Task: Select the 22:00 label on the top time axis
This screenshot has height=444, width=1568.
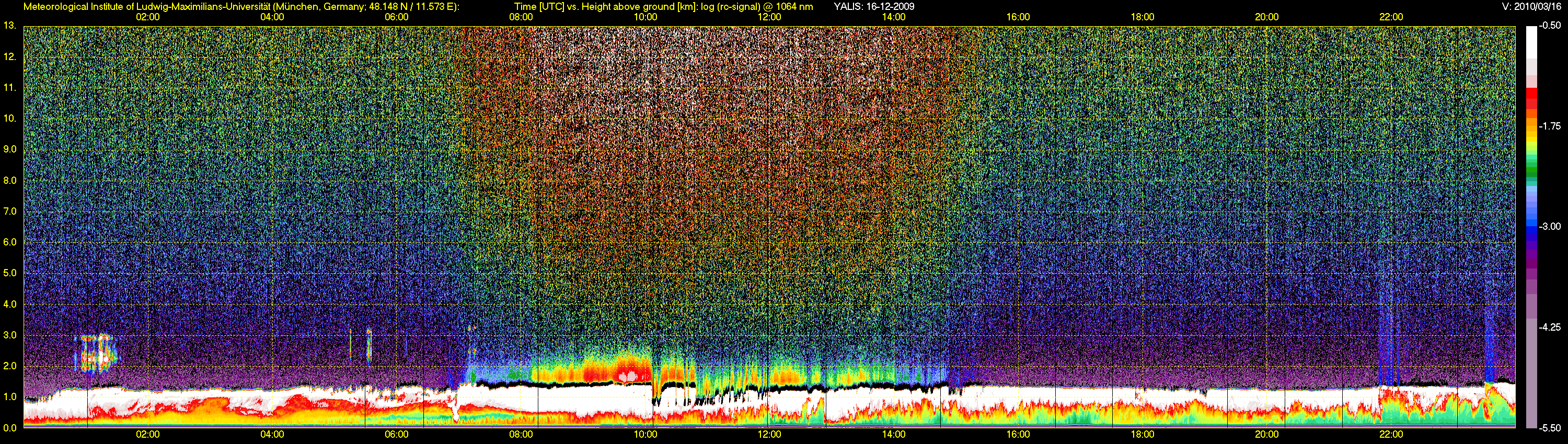Action: (1391, 17)
